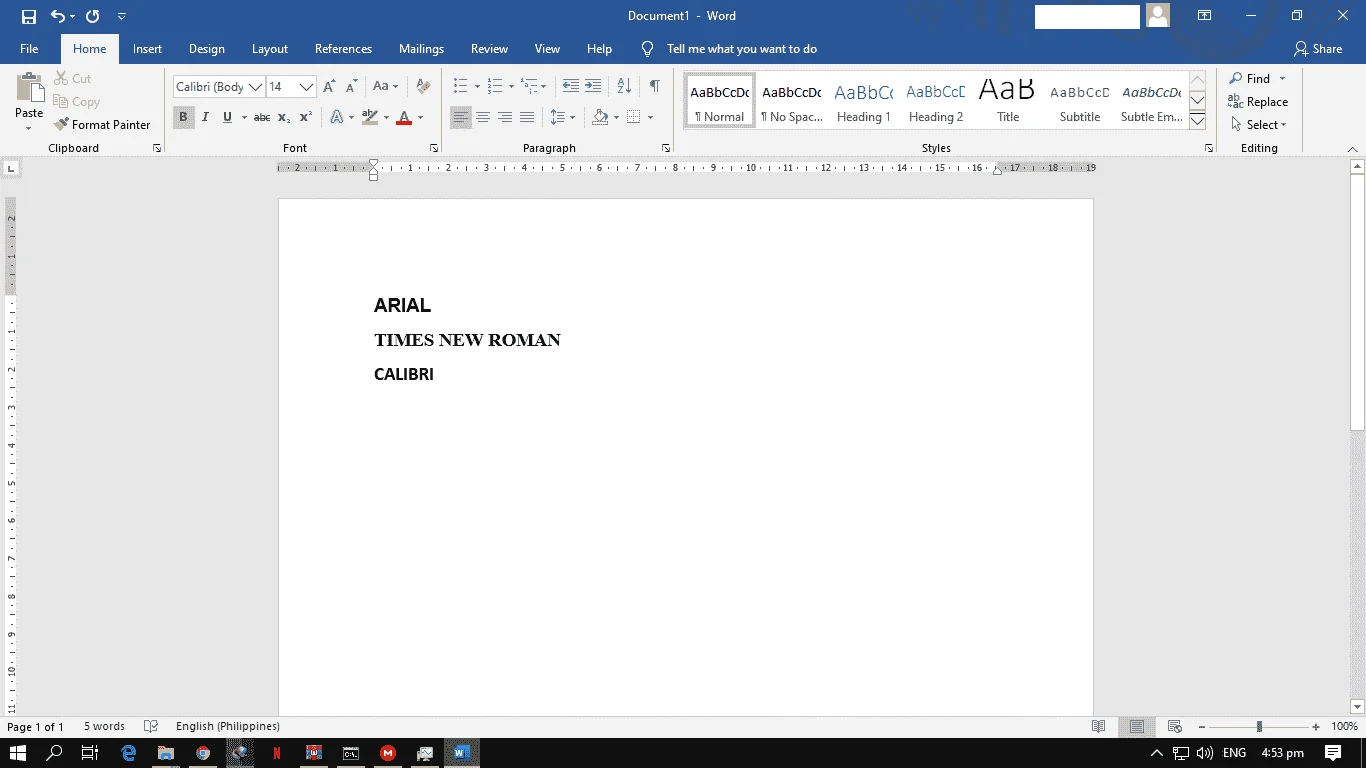Switch to the Design tab
Viewport: 1366px width, 768px height.
click(x=207, y=48)
